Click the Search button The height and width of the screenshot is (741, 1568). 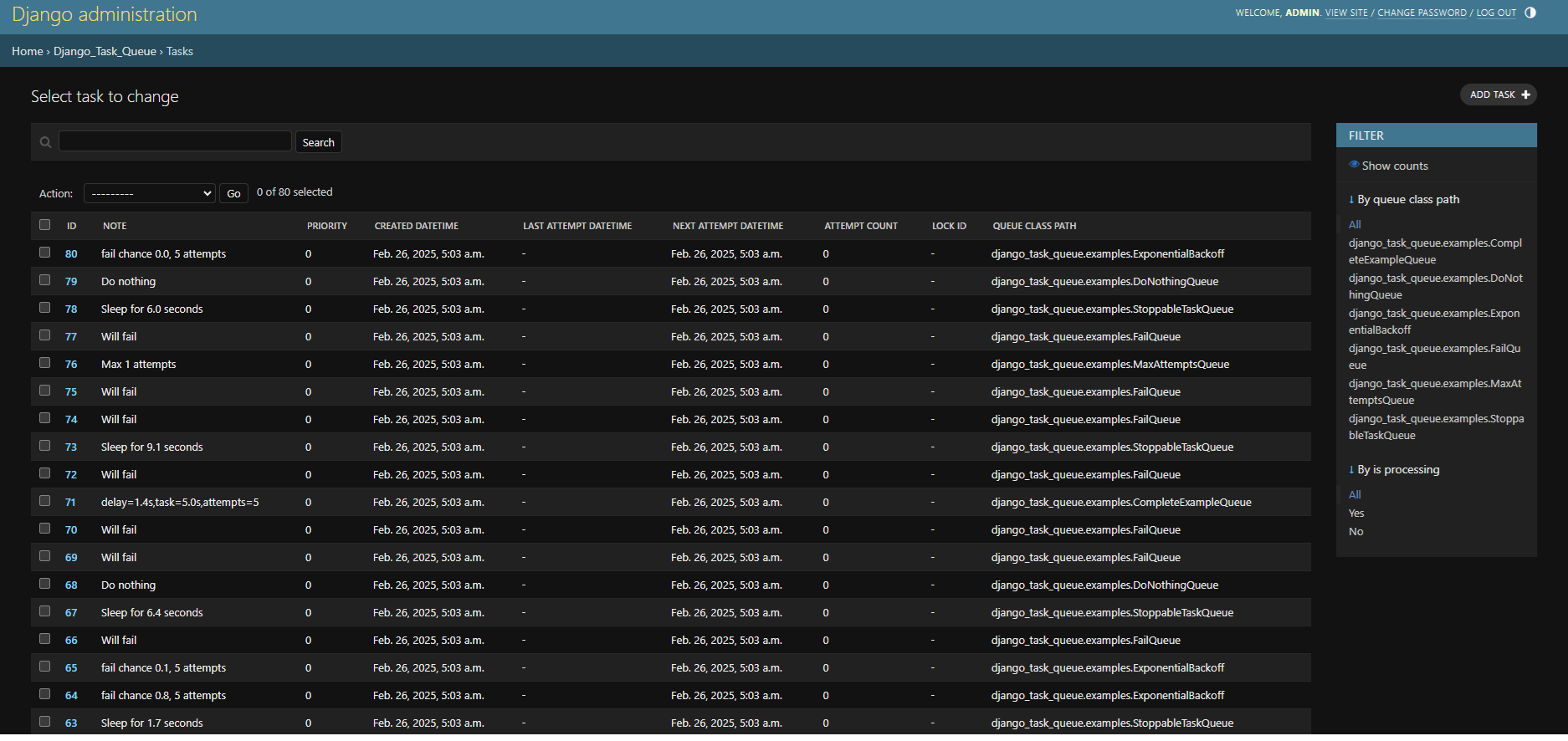click(318, 142)
